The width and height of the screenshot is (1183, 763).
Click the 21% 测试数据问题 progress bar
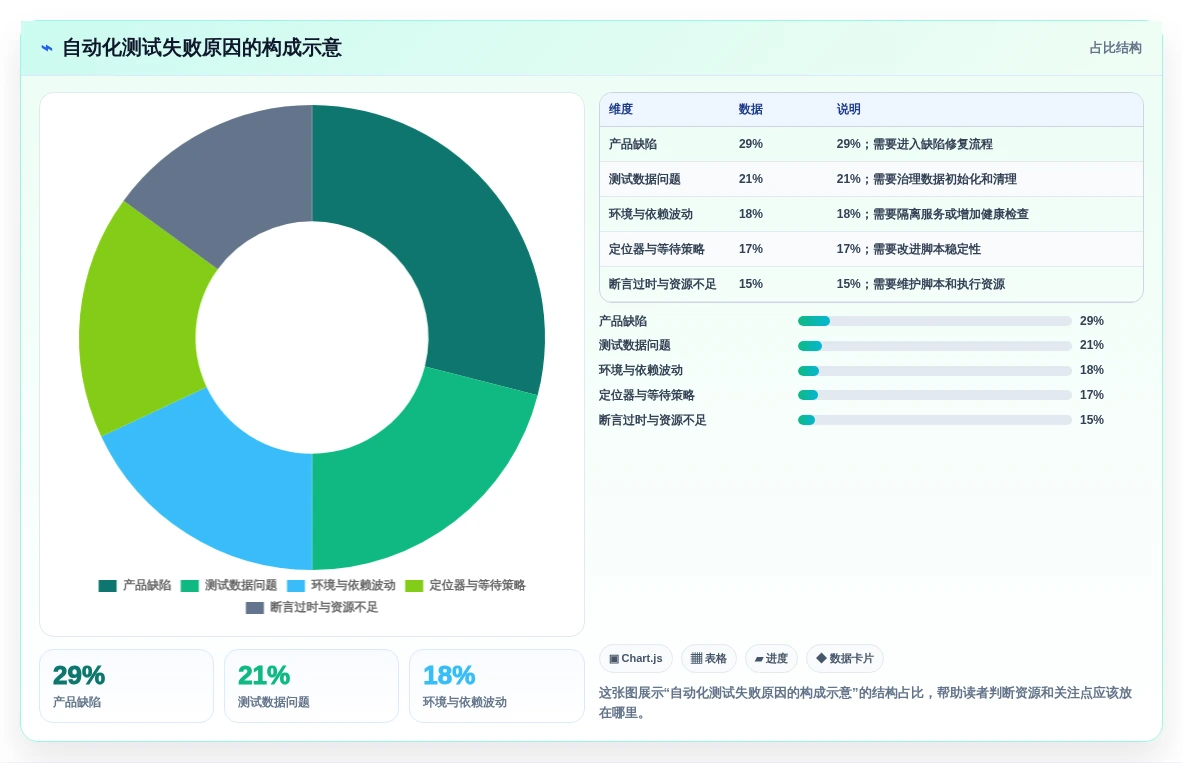click(x=935, y=346)
